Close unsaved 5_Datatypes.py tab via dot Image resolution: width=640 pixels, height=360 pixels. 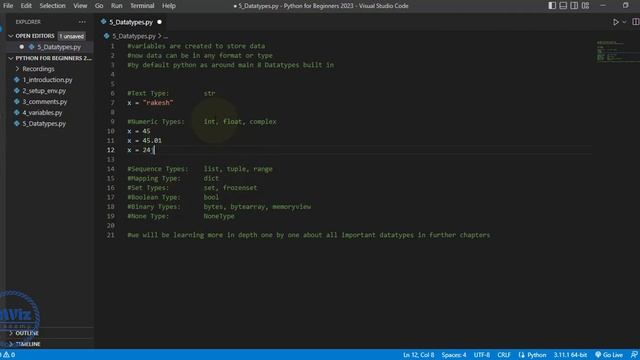coord(159,22)
